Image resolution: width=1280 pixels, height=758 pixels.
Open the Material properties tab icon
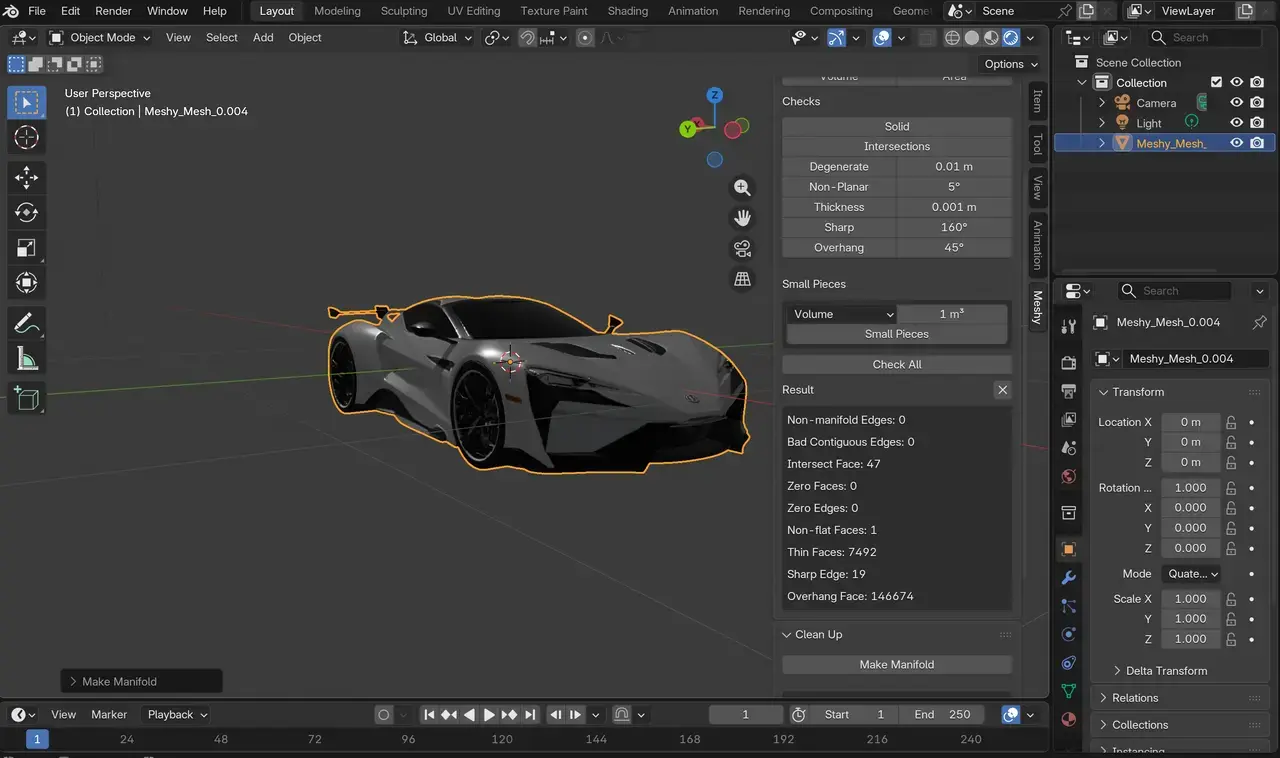tap(1068, 719)
